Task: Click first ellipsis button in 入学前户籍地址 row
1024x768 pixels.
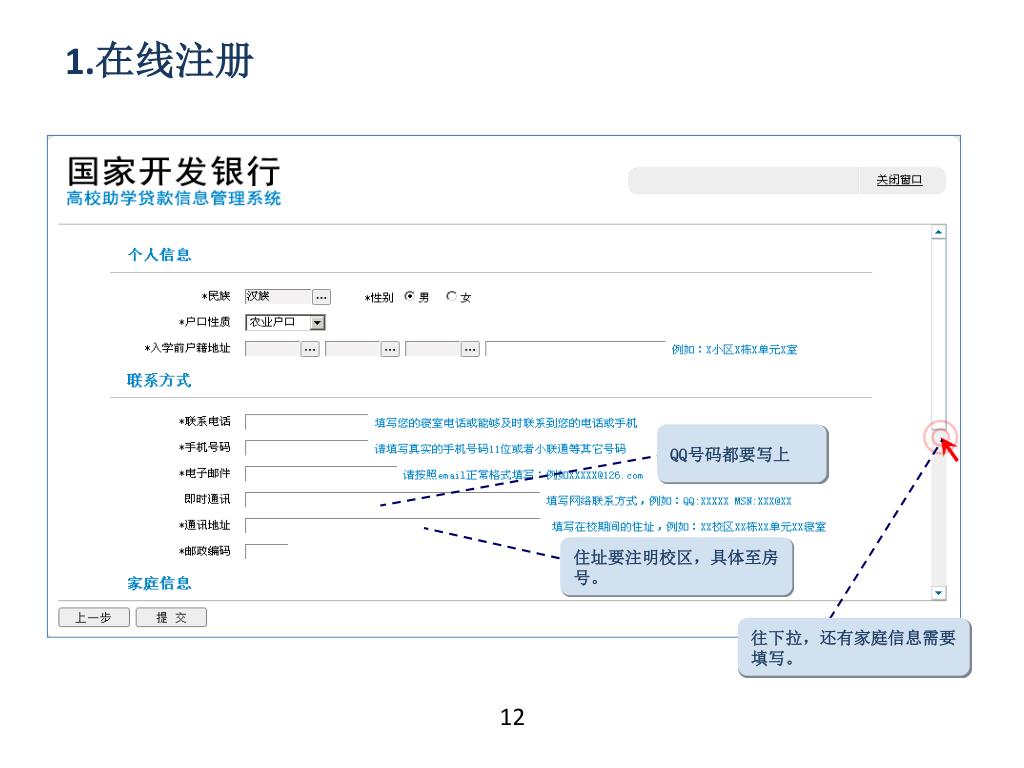Action: 310,349
